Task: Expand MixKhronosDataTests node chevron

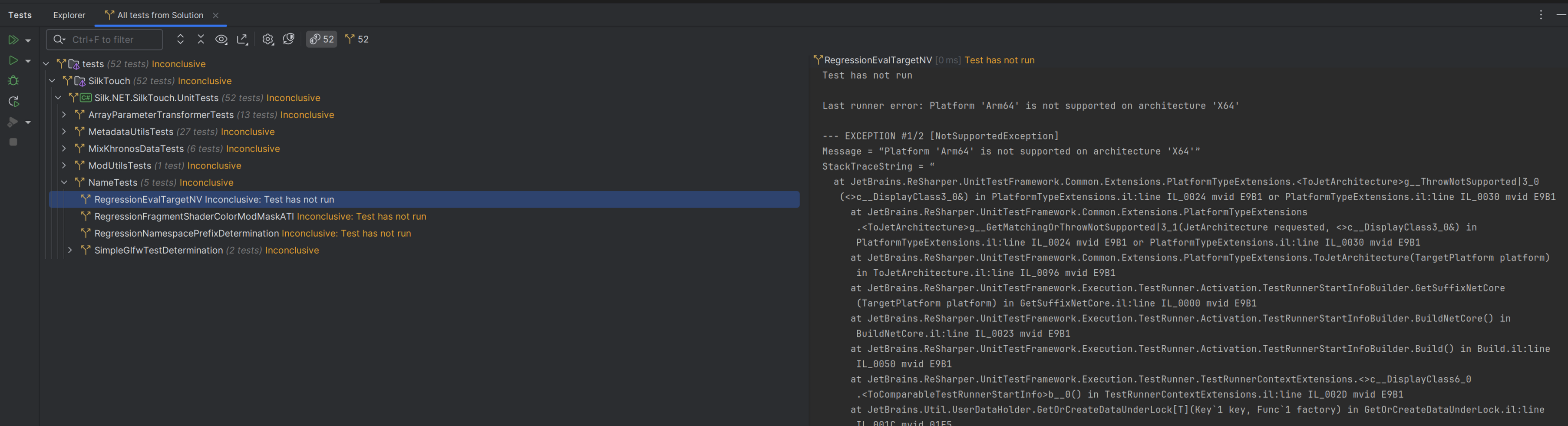Action: 64,149
